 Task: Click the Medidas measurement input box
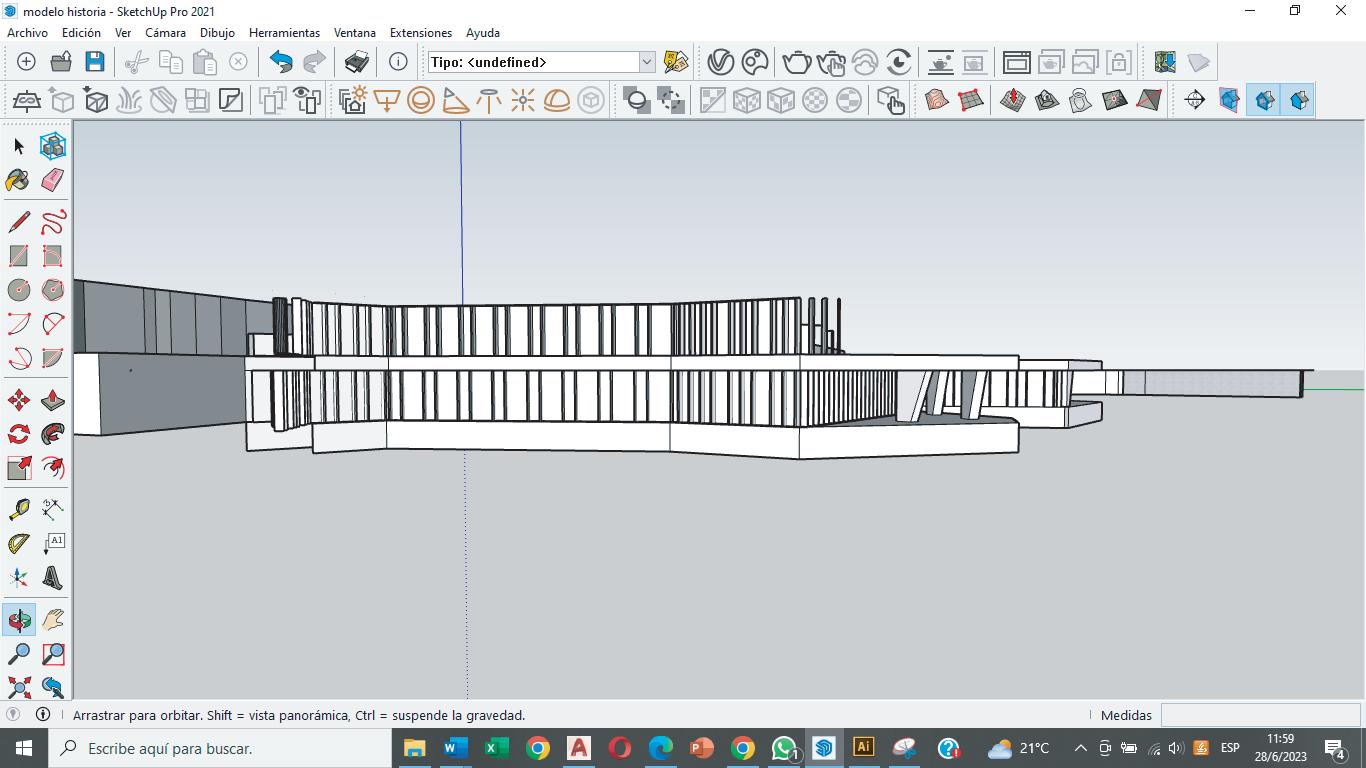point(1259,715)
